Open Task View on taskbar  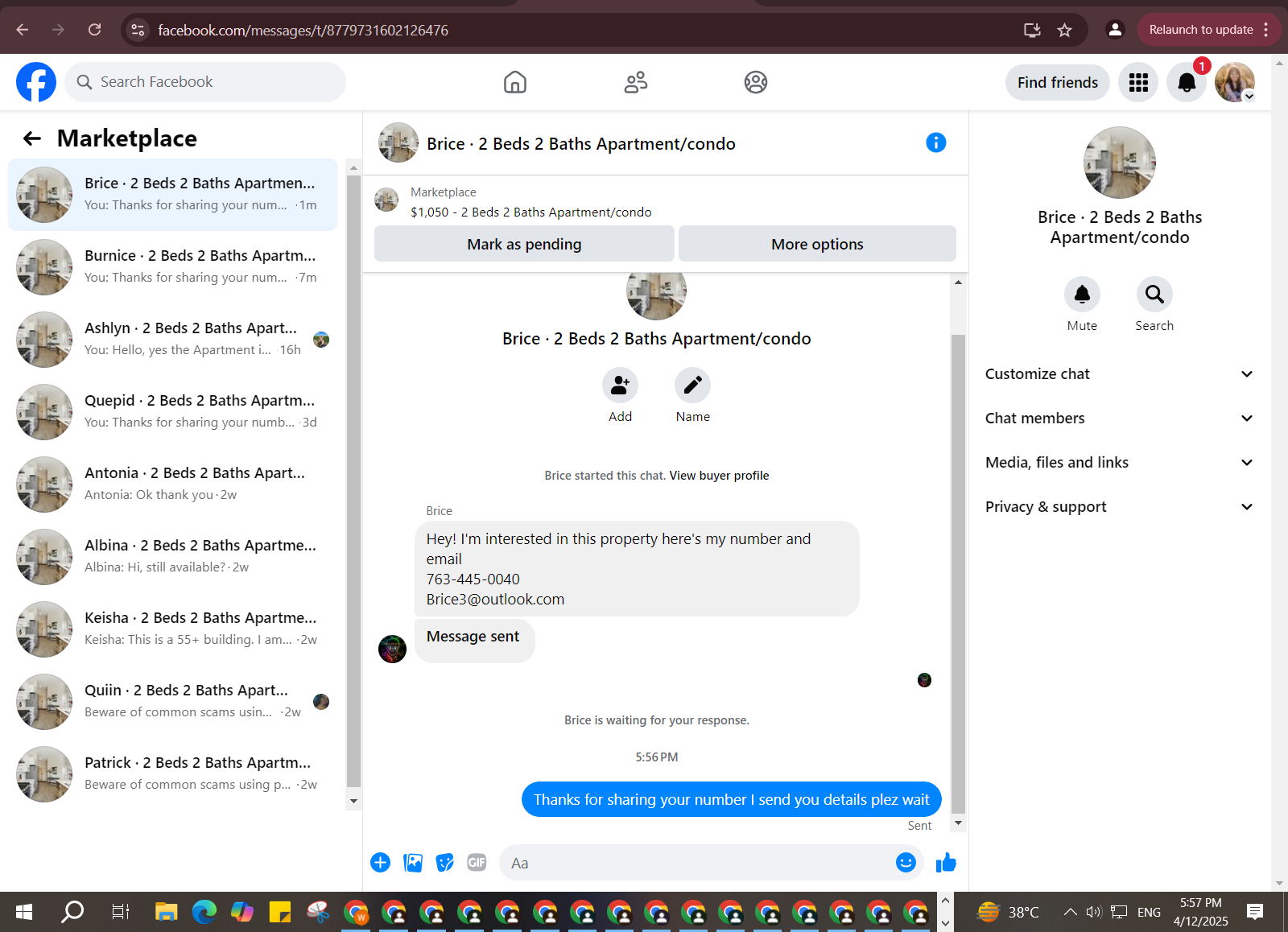click(x=120, y=912)
